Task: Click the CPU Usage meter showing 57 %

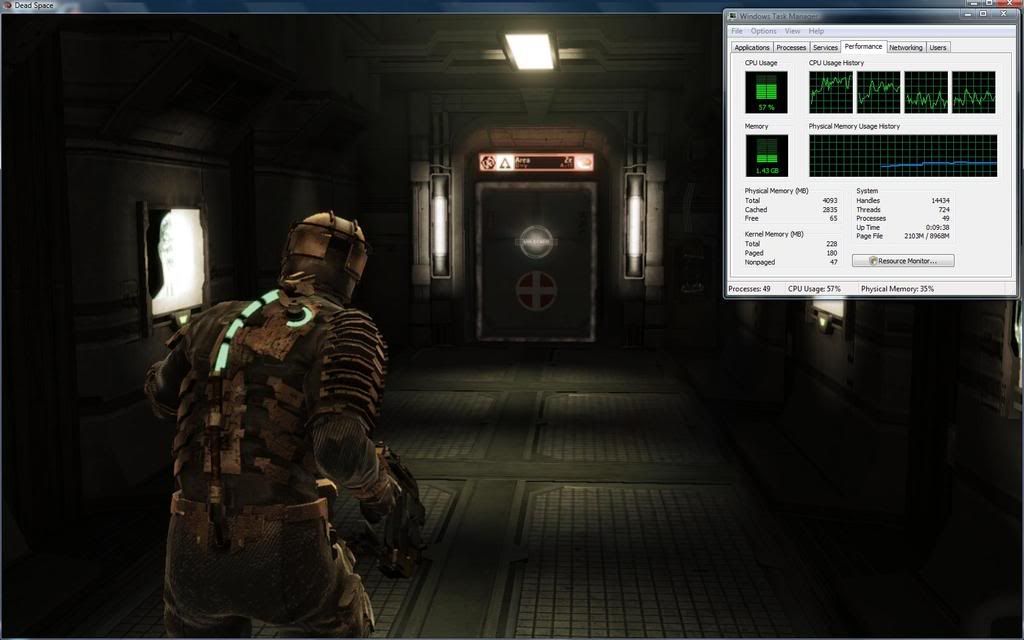Action: coord(766,92)
